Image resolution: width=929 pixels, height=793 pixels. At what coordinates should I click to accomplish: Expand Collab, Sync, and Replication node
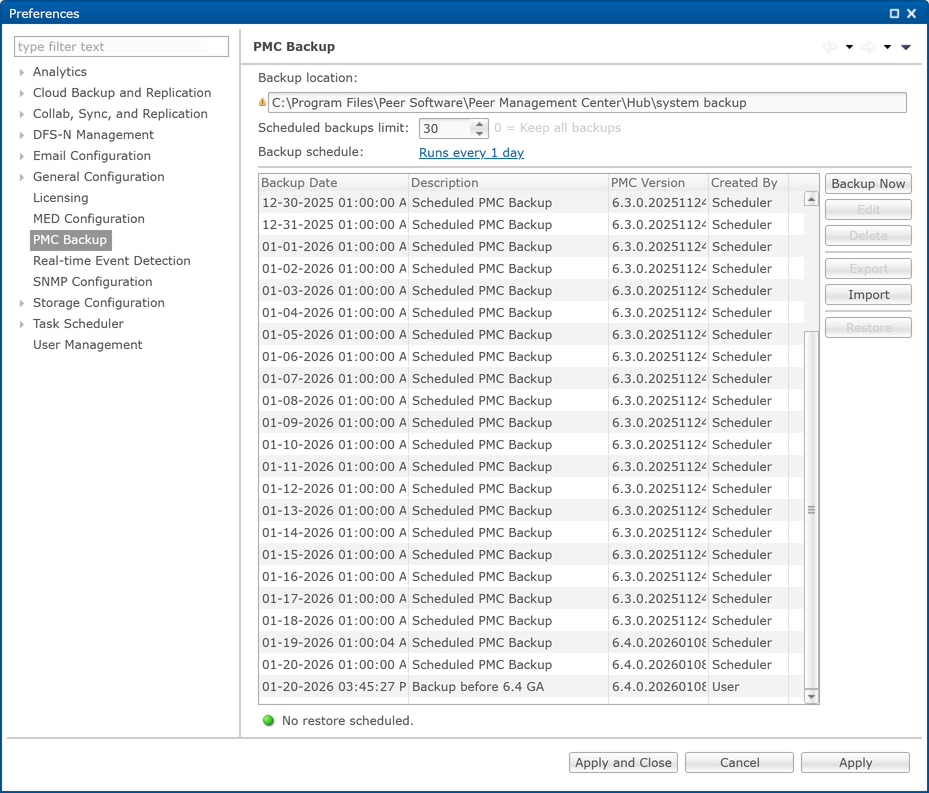[21, 114]
